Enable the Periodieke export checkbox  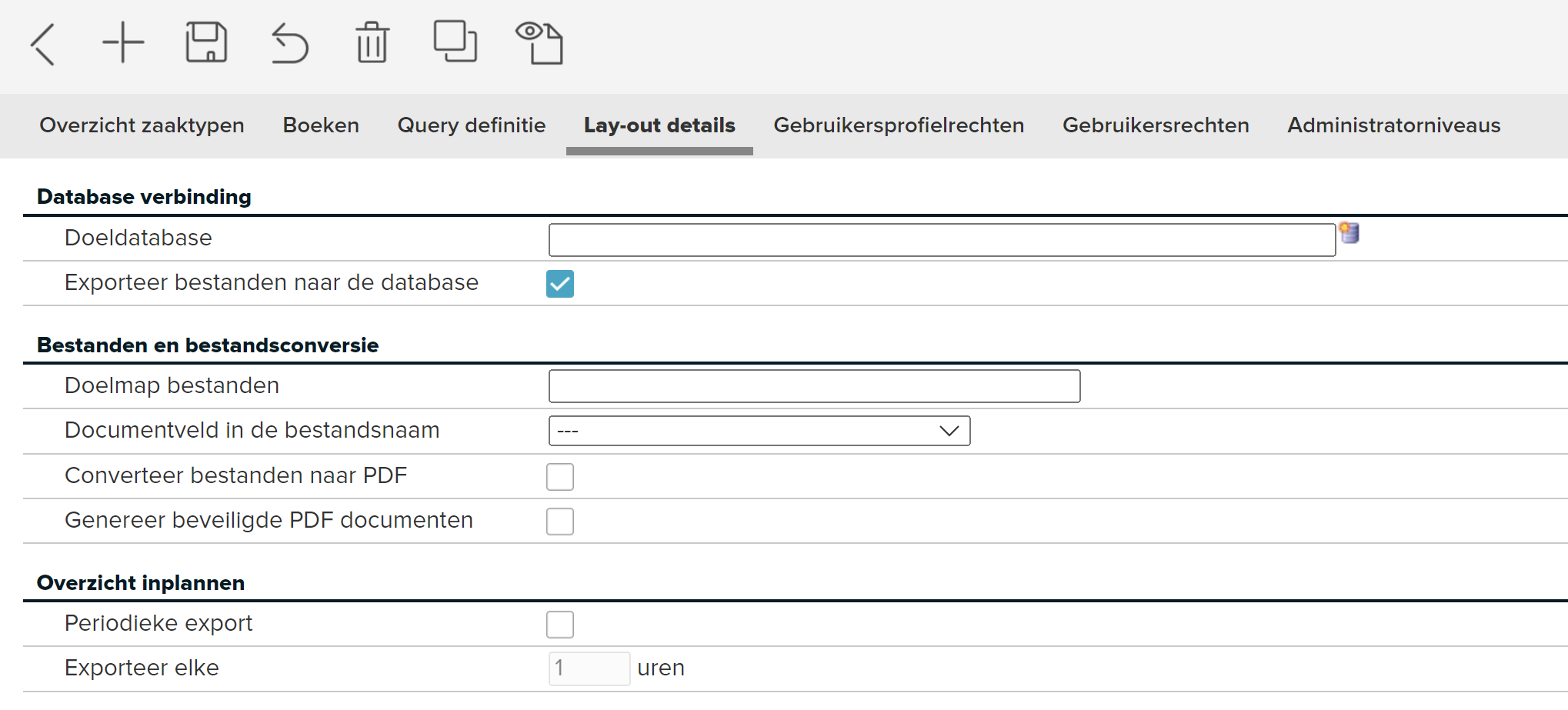pyautogui.click(x=560, y=625)
